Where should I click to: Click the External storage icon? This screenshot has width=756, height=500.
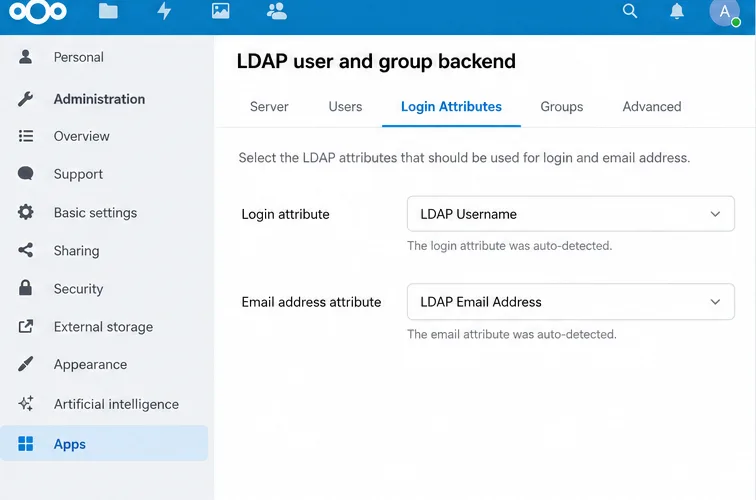click(26, 326)
